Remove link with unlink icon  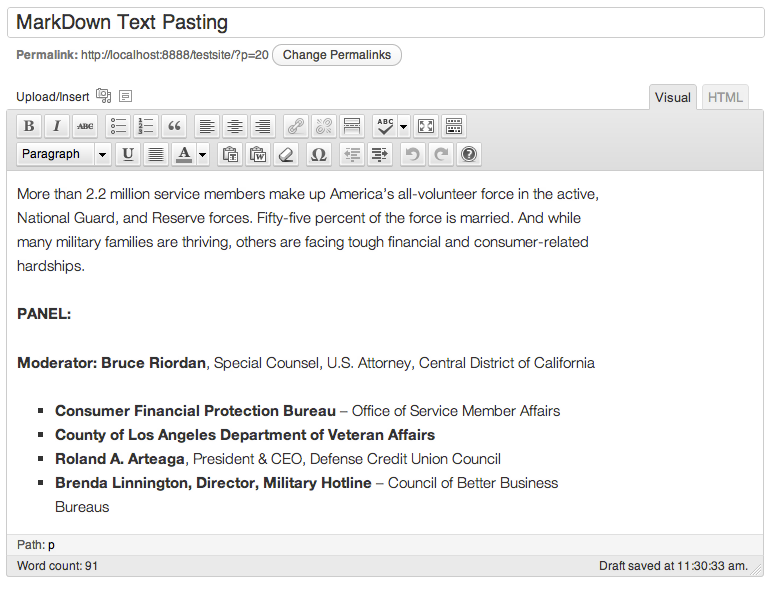[x=324, y=126]
